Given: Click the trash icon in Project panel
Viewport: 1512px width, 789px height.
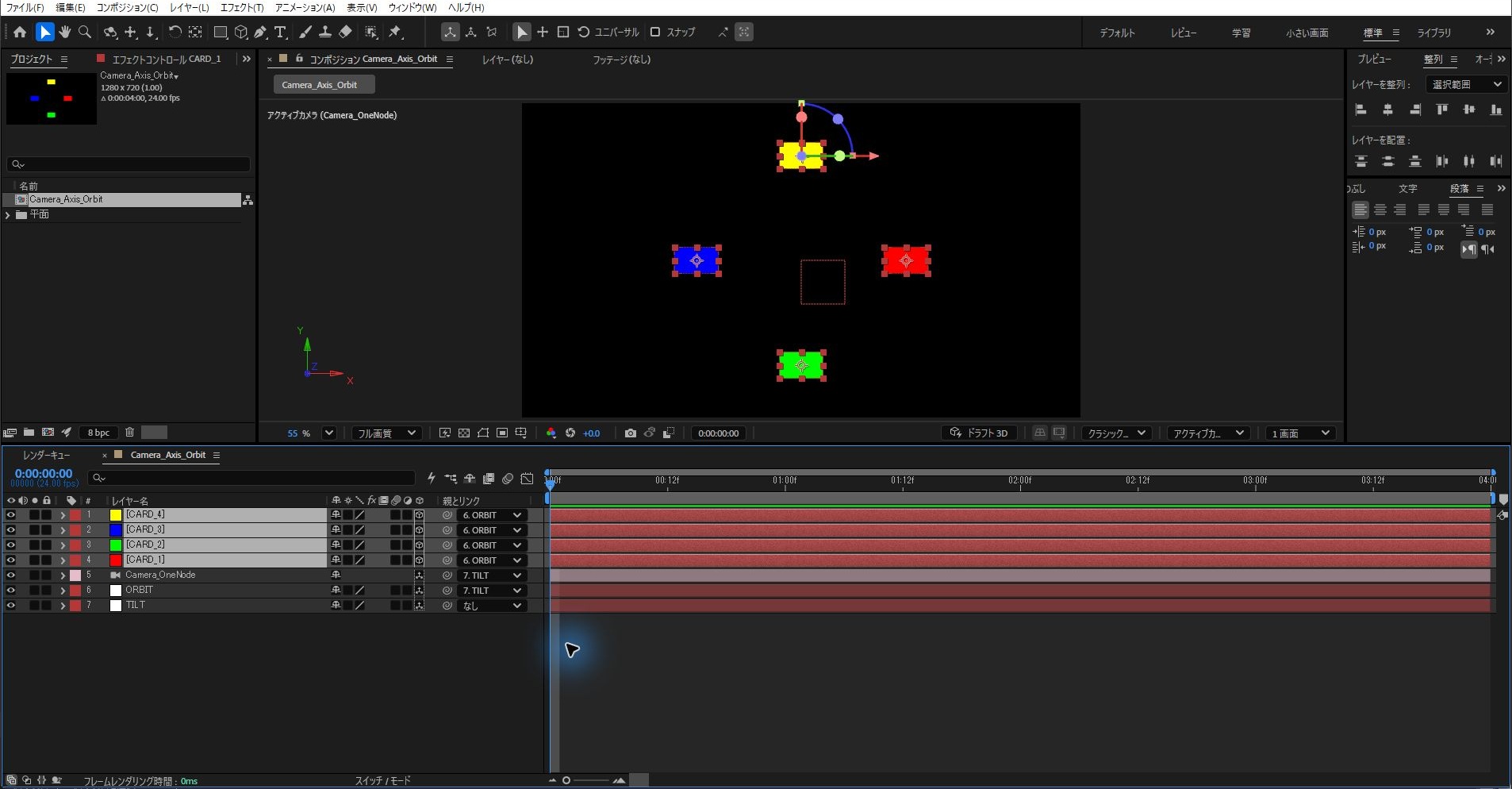Looking at the screenshot, I should click(x=130, y=433).
